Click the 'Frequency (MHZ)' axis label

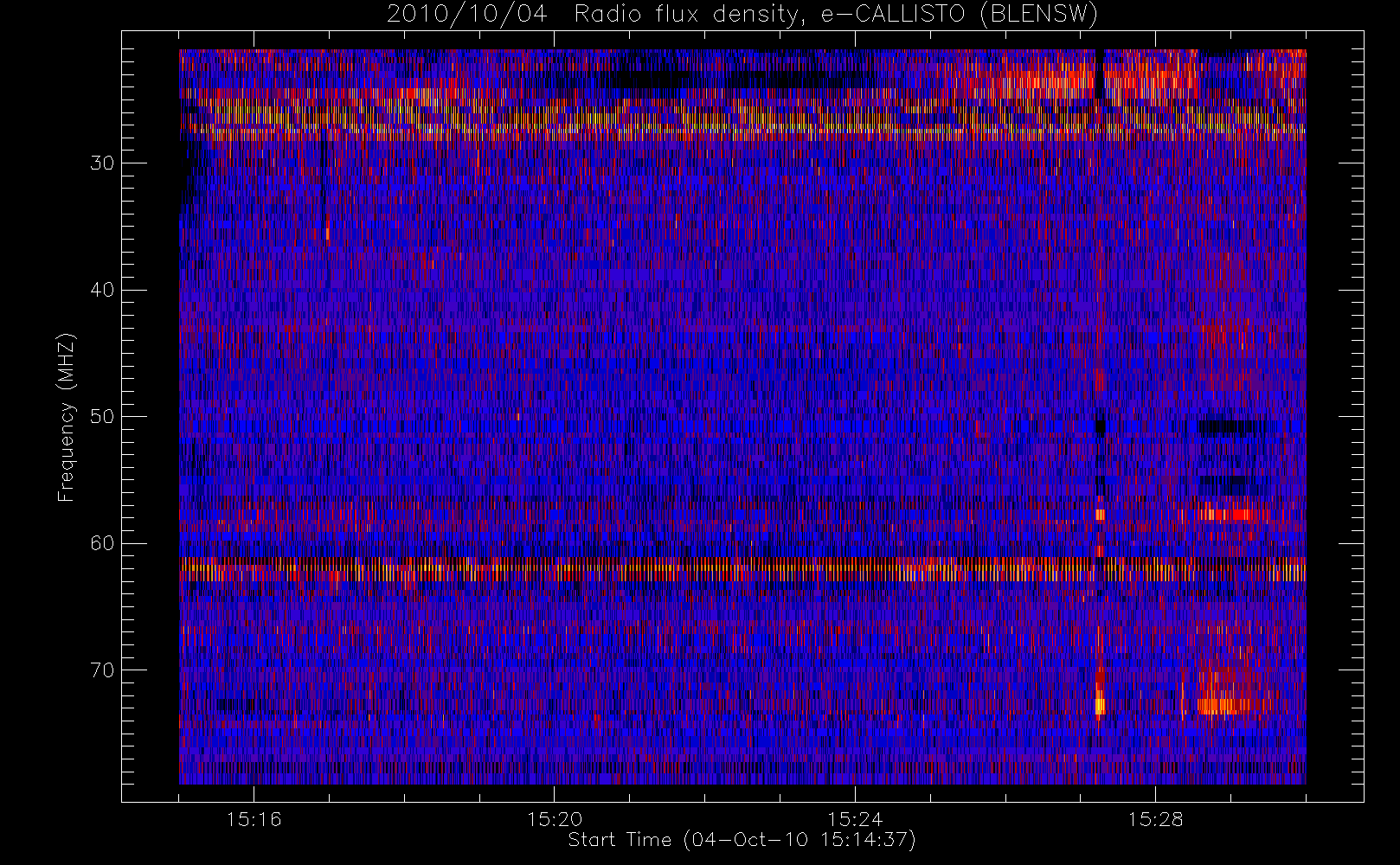click(x=67, y=418)
